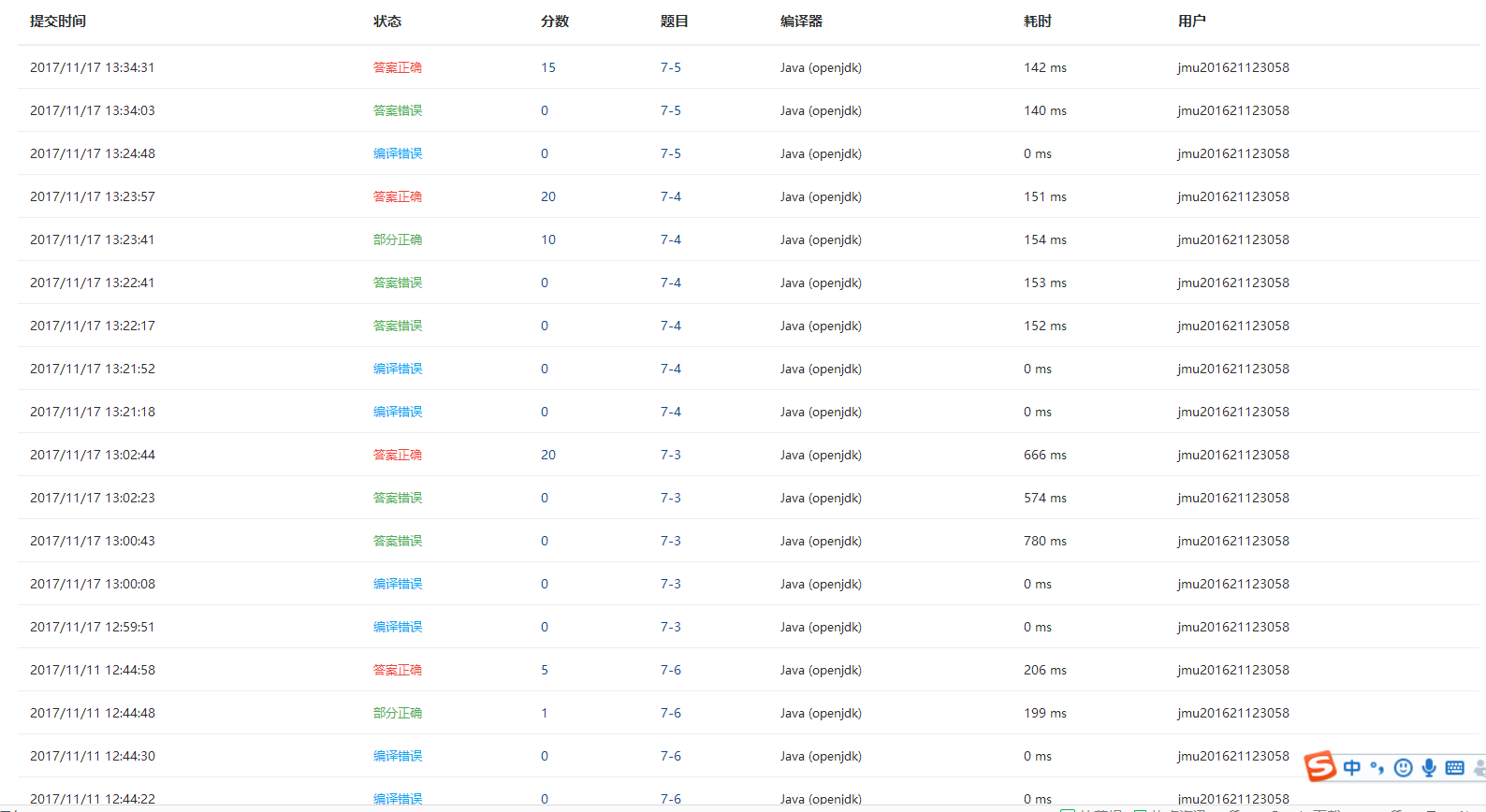Click the 用户 column header
The width and height of the screenshot is (1486, 812).
(x=1192, y=21)
